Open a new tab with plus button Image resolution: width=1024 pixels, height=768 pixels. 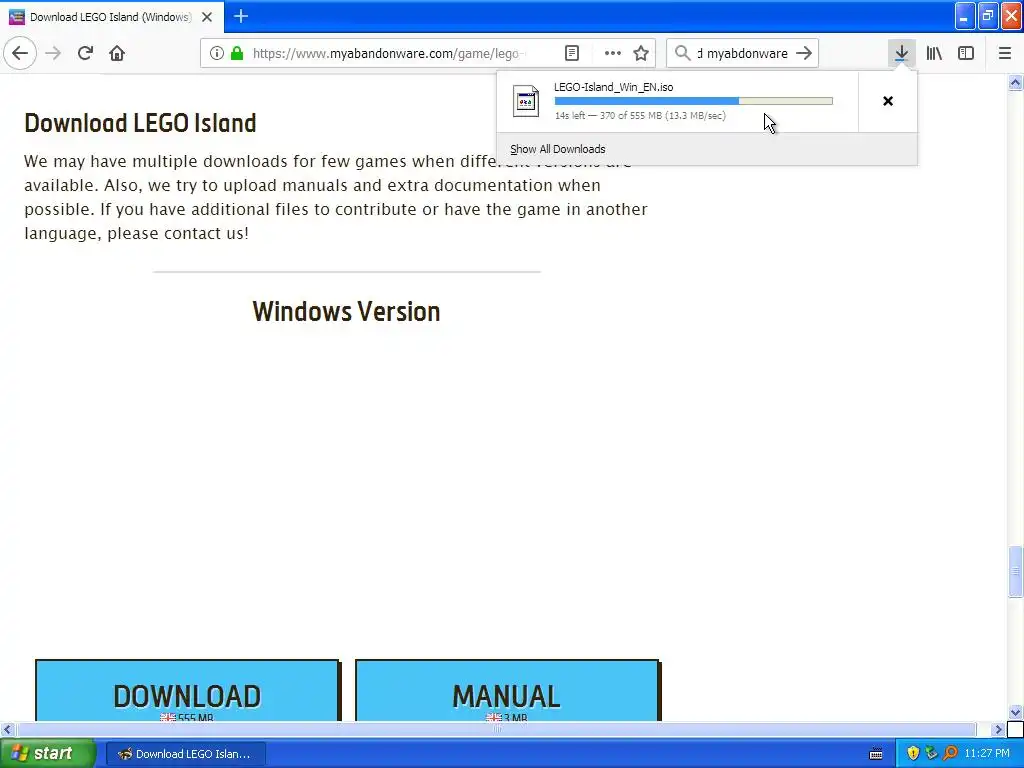tap(241, 16)
